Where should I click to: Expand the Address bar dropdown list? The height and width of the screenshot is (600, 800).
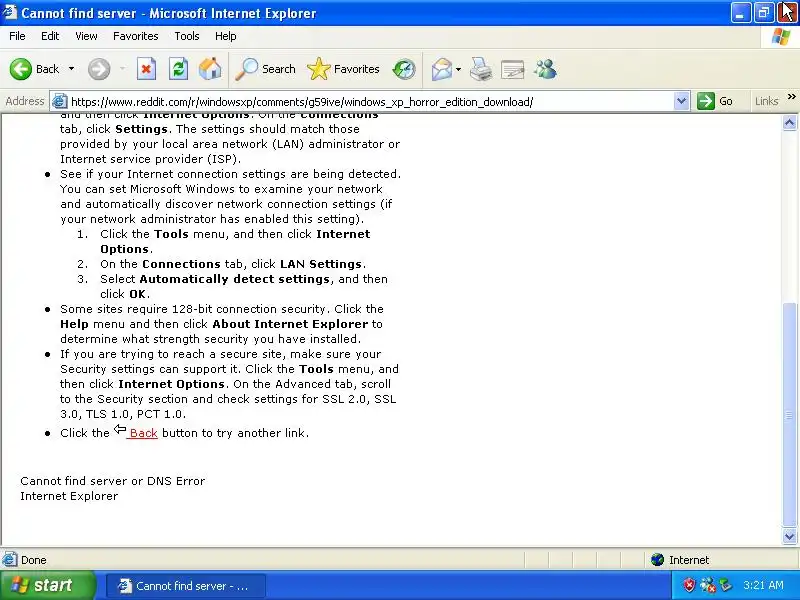point(681,101)
